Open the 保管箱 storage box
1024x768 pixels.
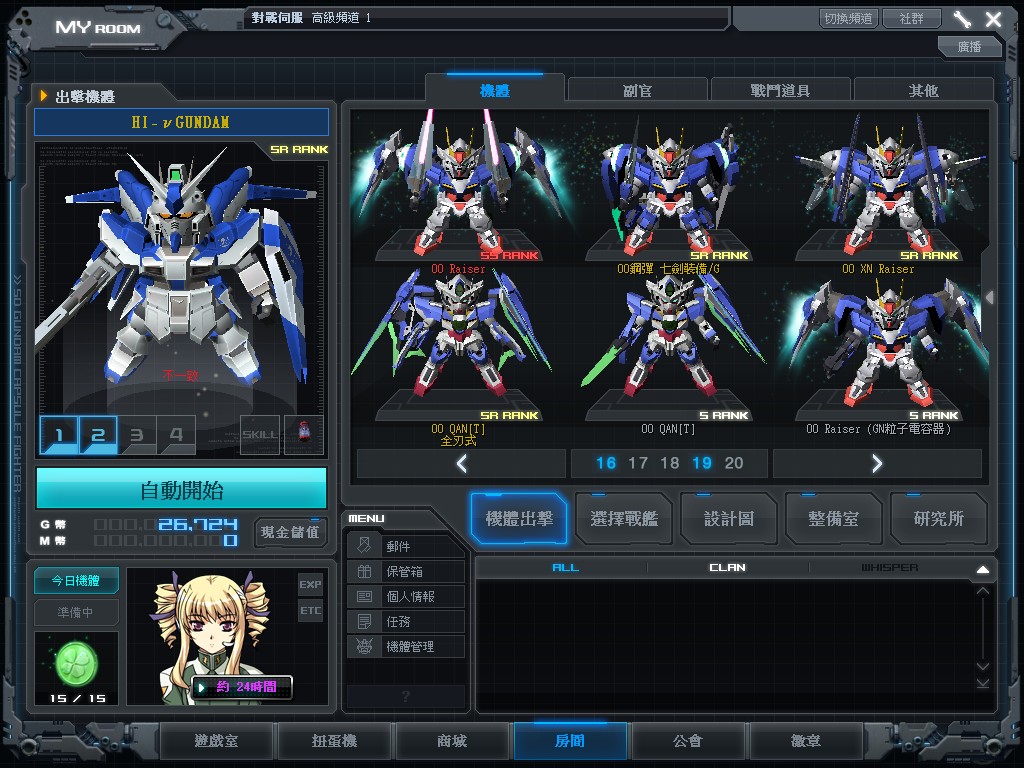pos(405,571)
